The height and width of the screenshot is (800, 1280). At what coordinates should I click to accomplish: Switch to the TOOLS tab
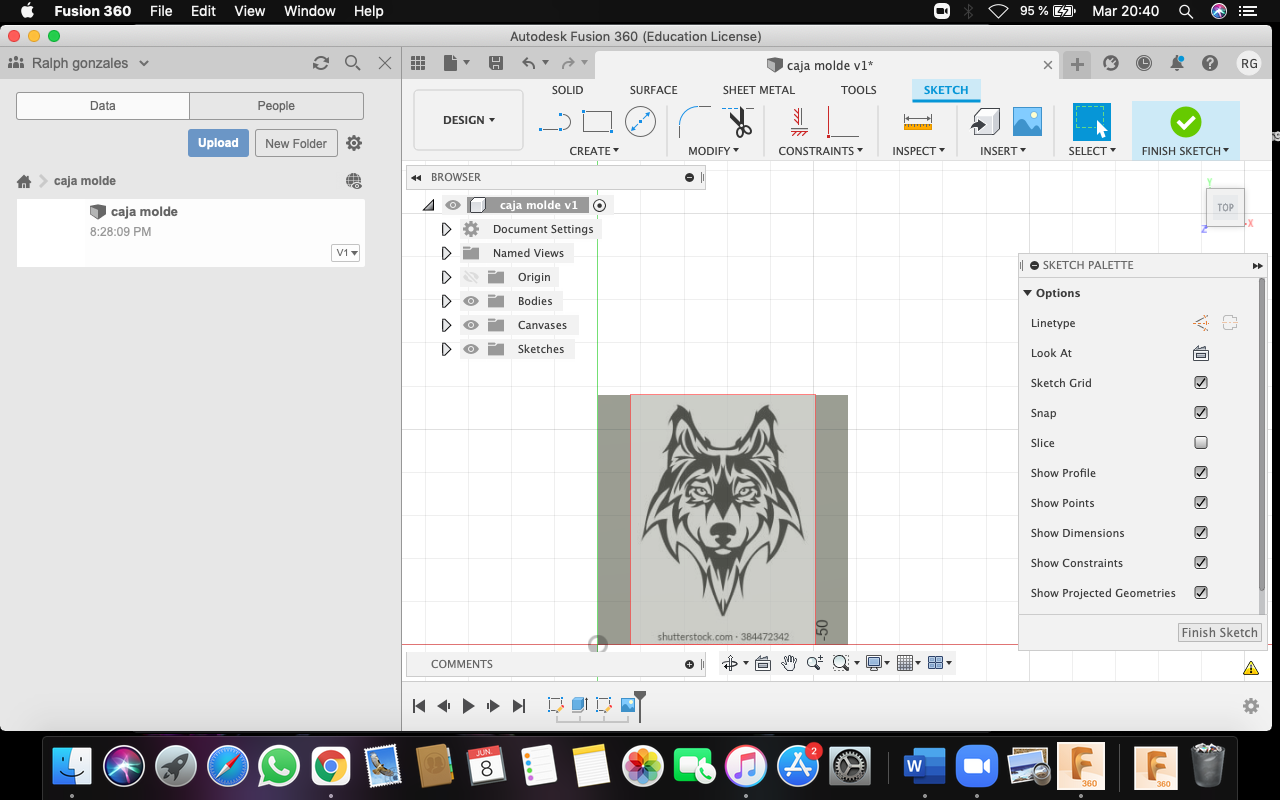[858, 90]
